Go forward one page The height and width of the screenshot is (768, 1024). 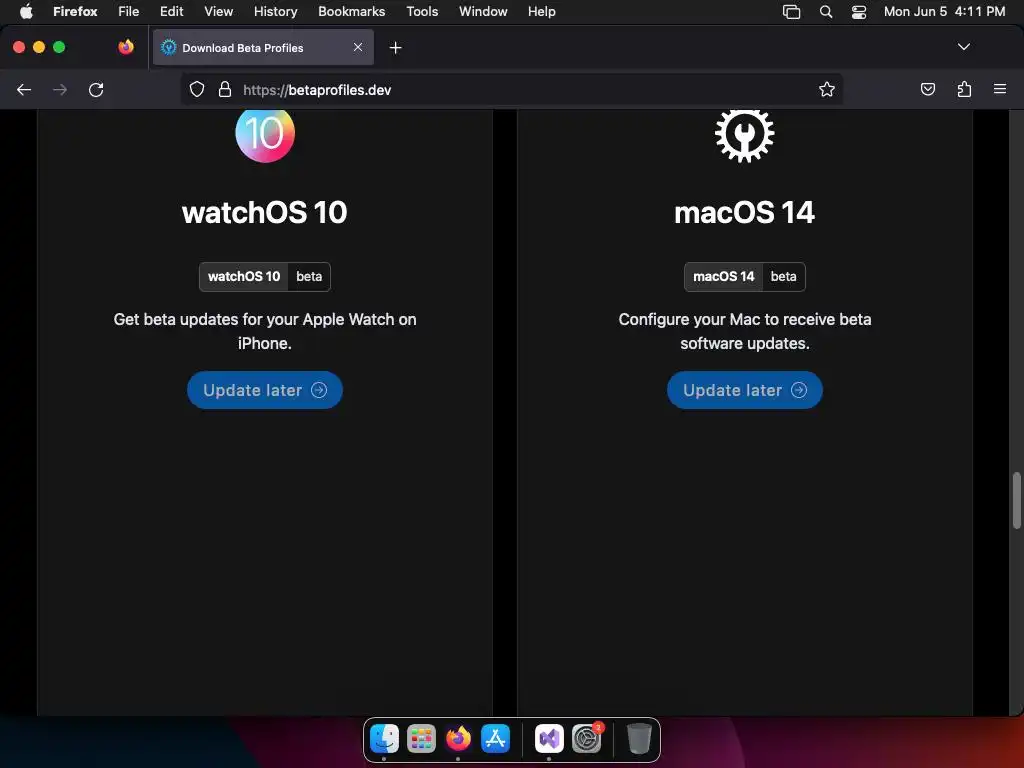tap(60, 89)
